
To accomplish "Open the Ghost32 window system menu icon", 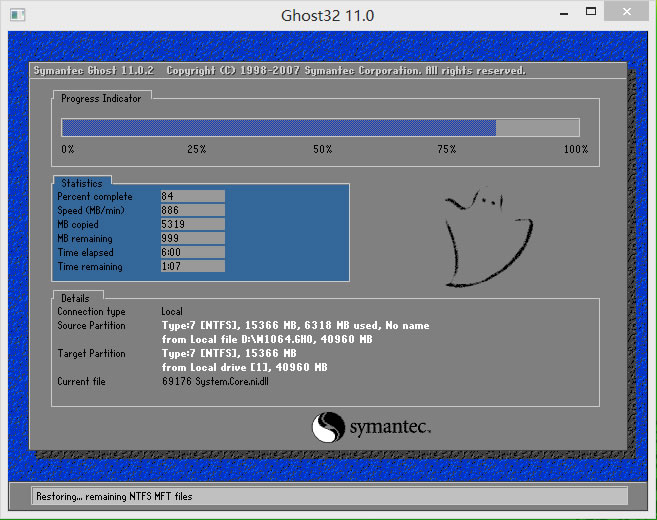I will pyautogui.click(x=17, y=15).
